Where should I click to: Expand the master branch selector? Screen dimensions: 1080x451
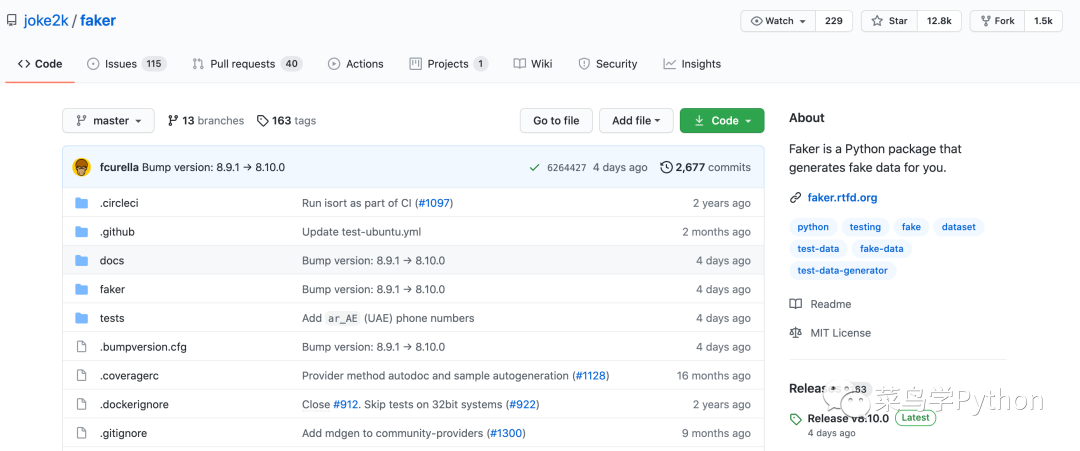pos(108,120)
